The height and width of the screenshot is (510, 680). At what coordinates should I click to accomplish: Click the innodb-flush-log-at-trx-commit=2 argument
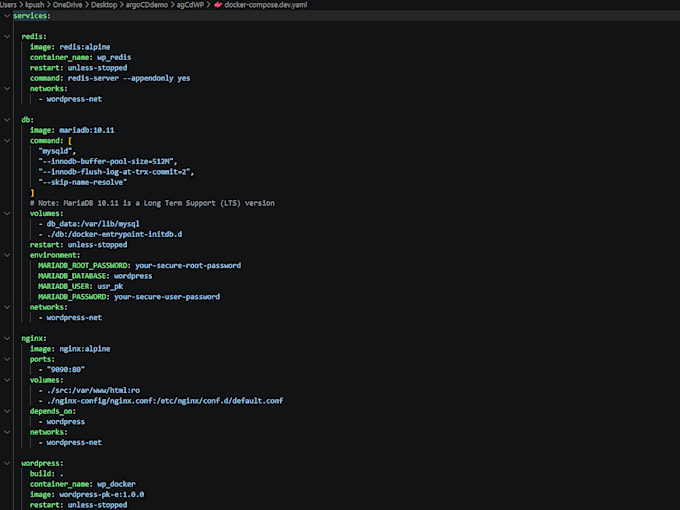coord(116,172)
